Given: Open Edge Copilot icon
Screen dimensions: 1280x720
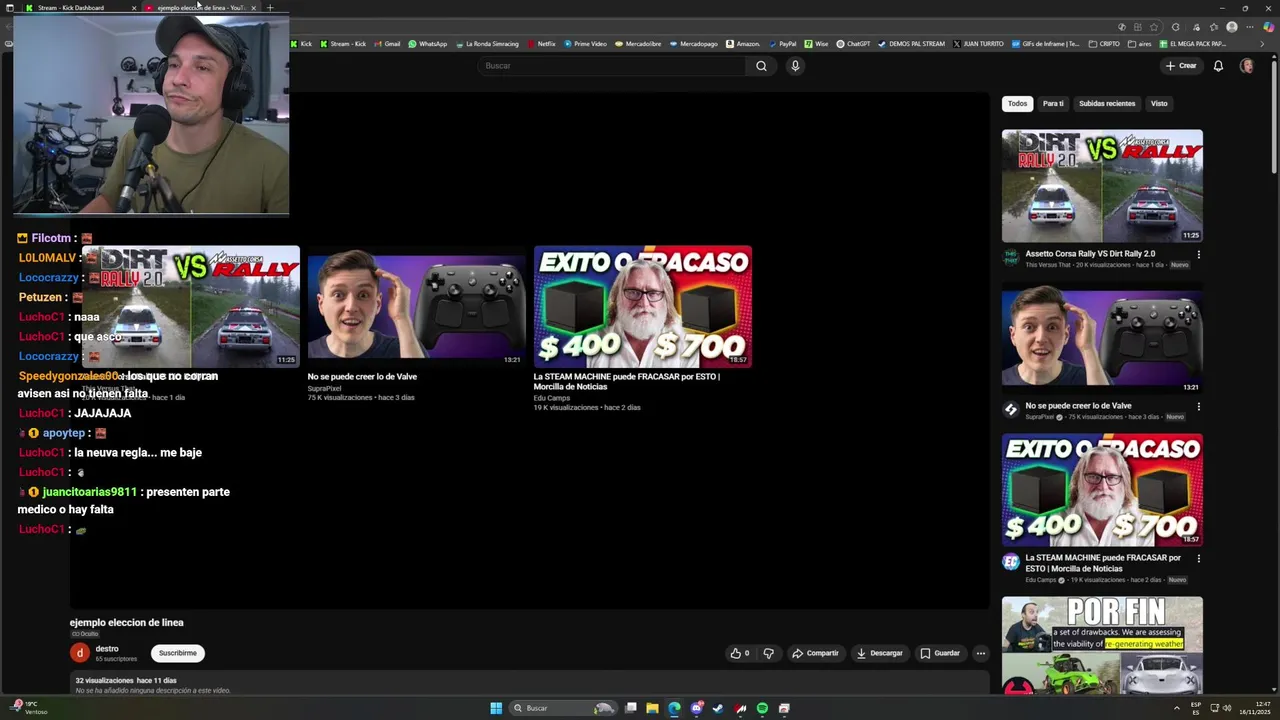Looking at the screenshot, I should point(1268,27).
